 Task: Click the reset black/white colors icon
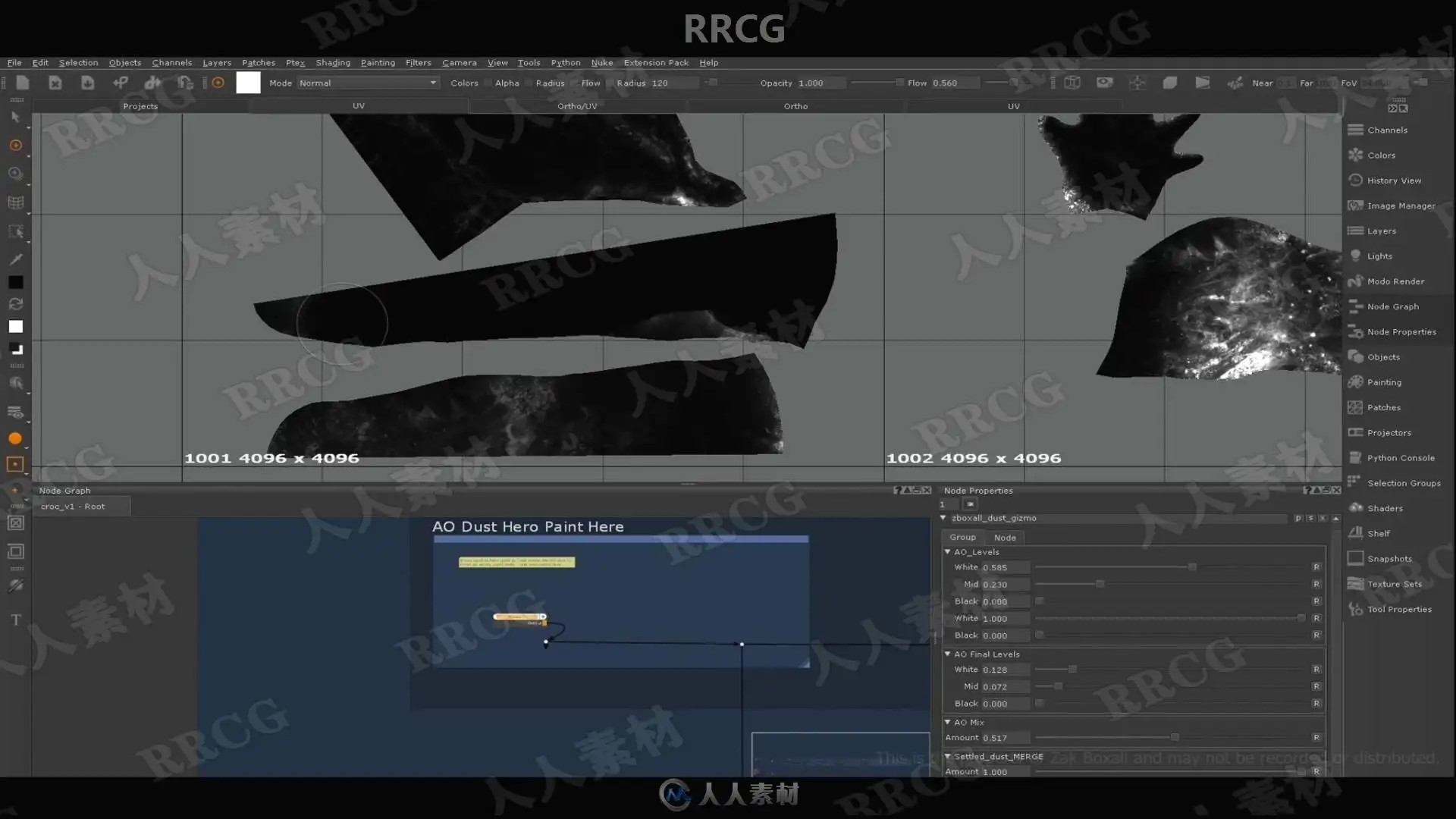tap(15, 350)
